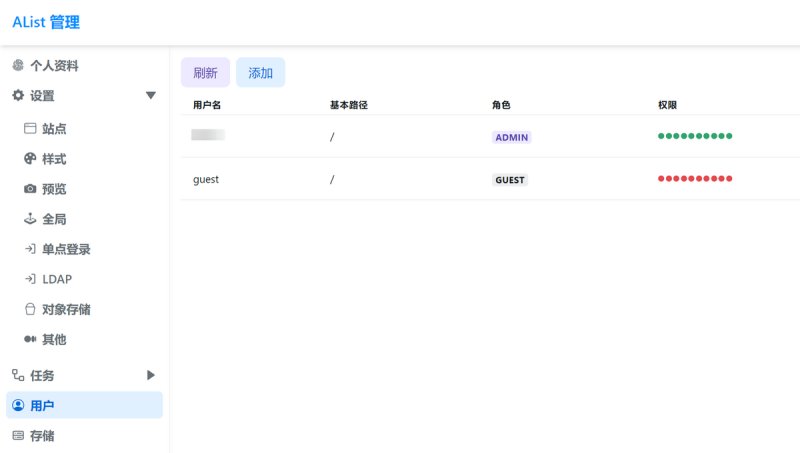
Task: Select the 用户 menu item
Action: (x=84, y=405)
